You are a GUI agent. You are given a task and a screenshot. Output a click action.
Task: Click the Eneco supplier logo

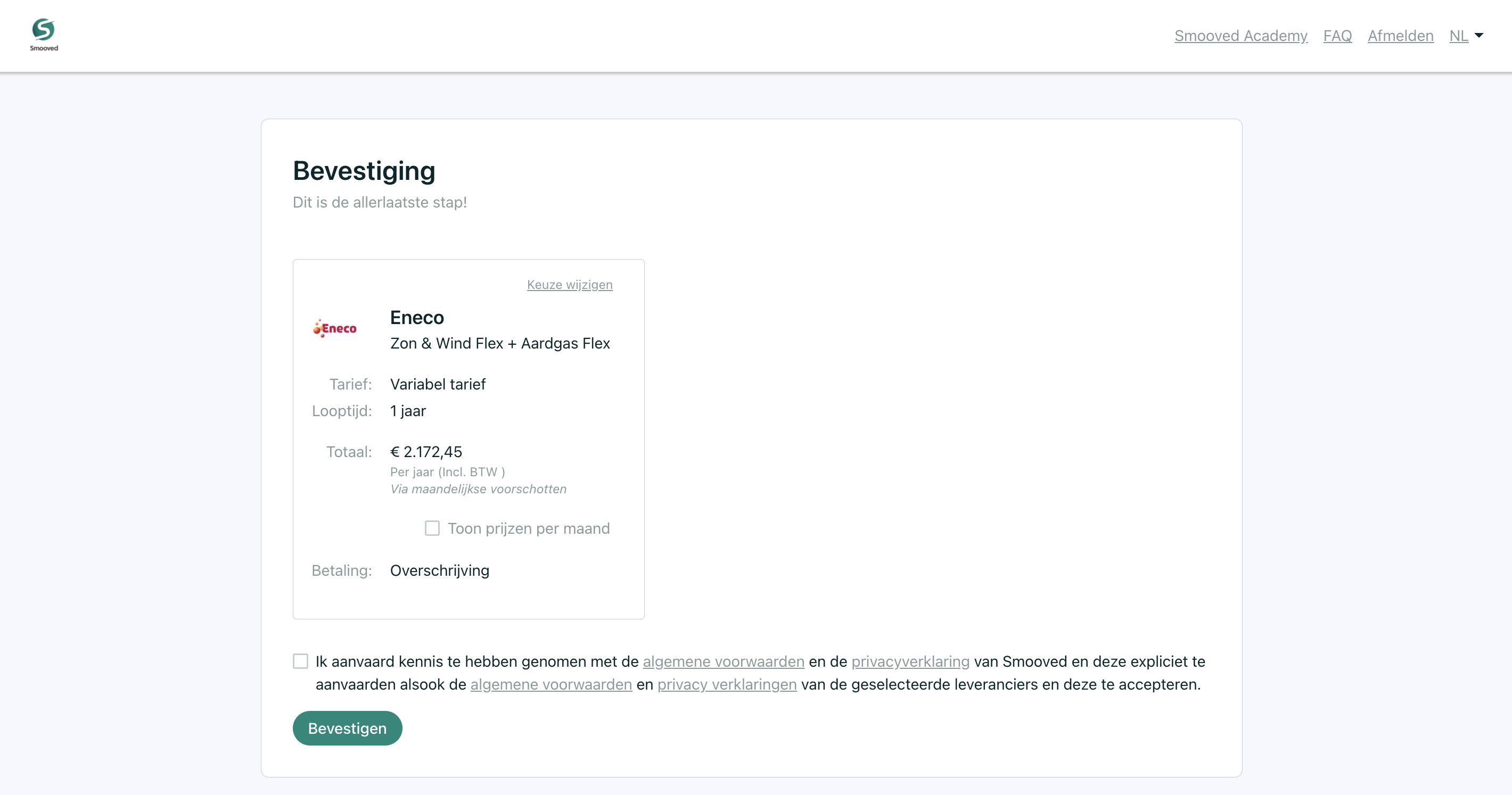334,328
